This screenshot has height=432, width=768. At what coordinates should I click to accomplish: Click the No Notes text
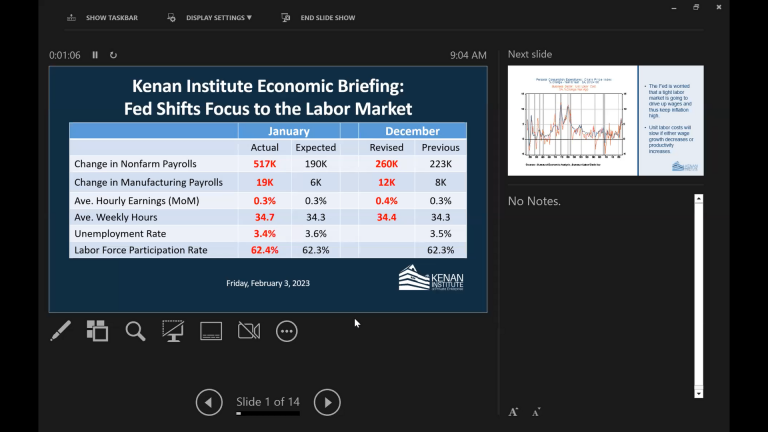534,201
